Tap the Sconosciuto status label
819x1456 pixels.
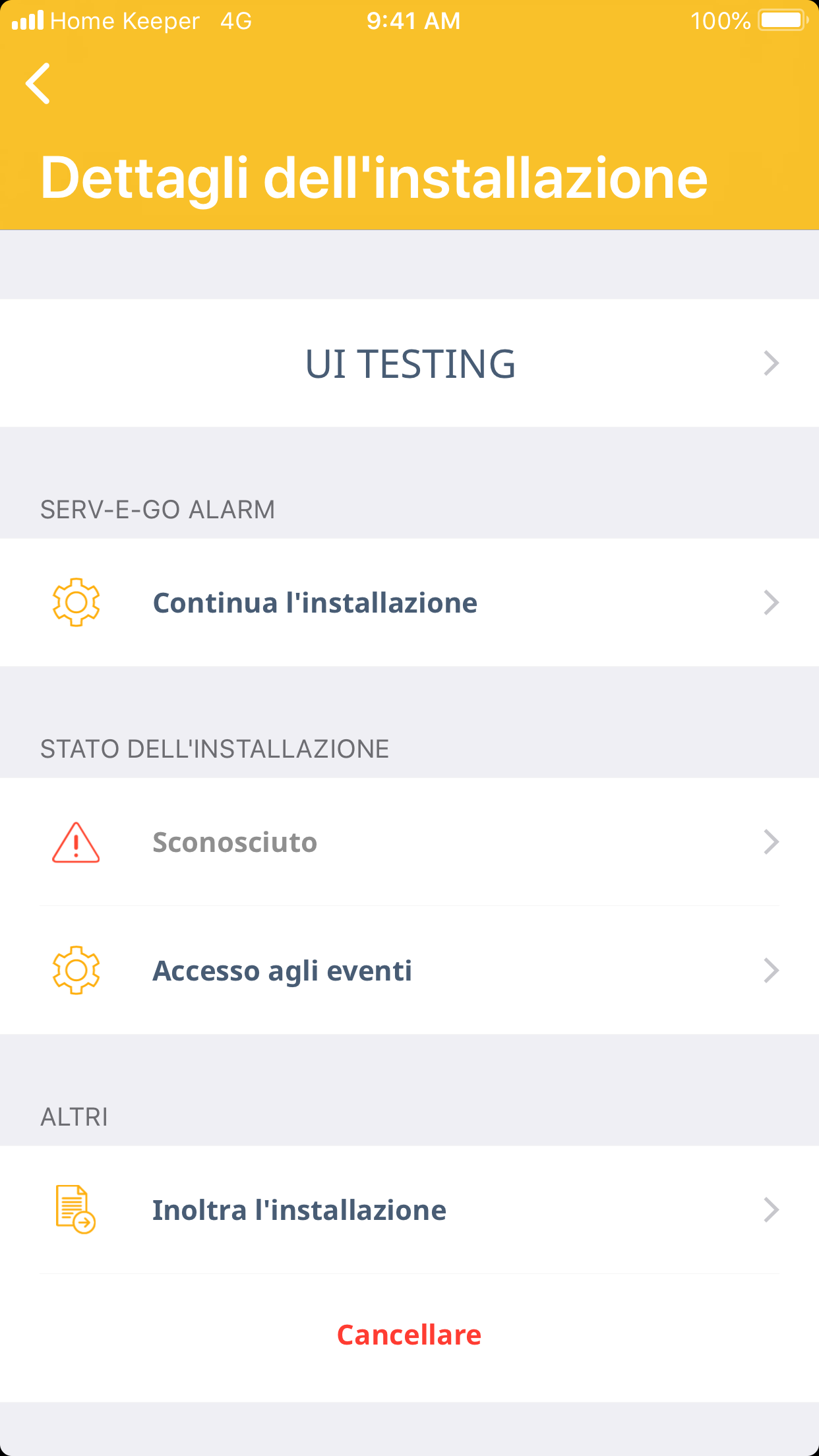235,842
